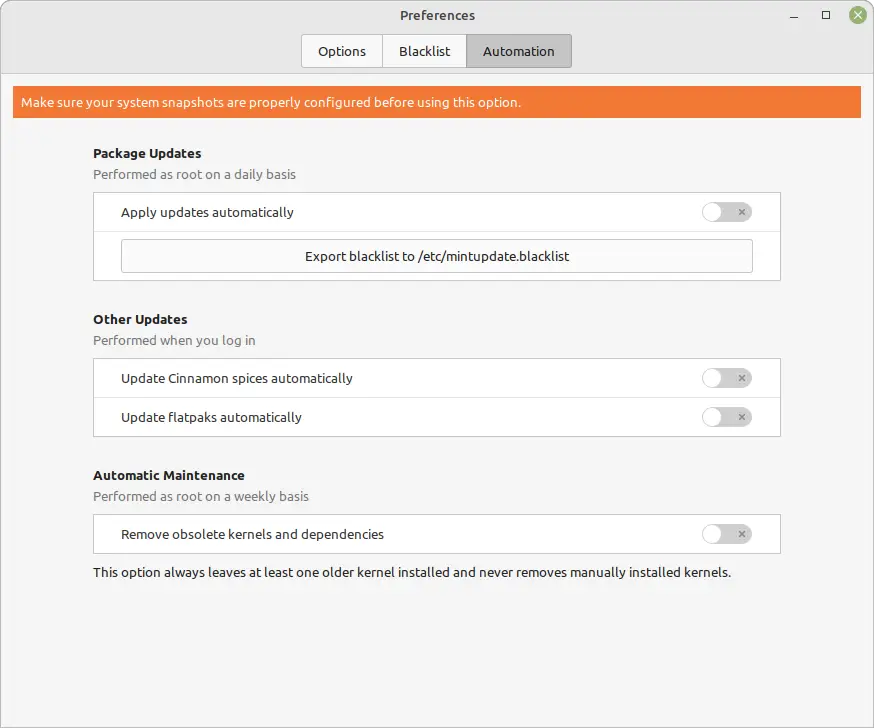Click the Update flatpaks automatically label
This screenshot has height=728, width=874.
point(211,418)
